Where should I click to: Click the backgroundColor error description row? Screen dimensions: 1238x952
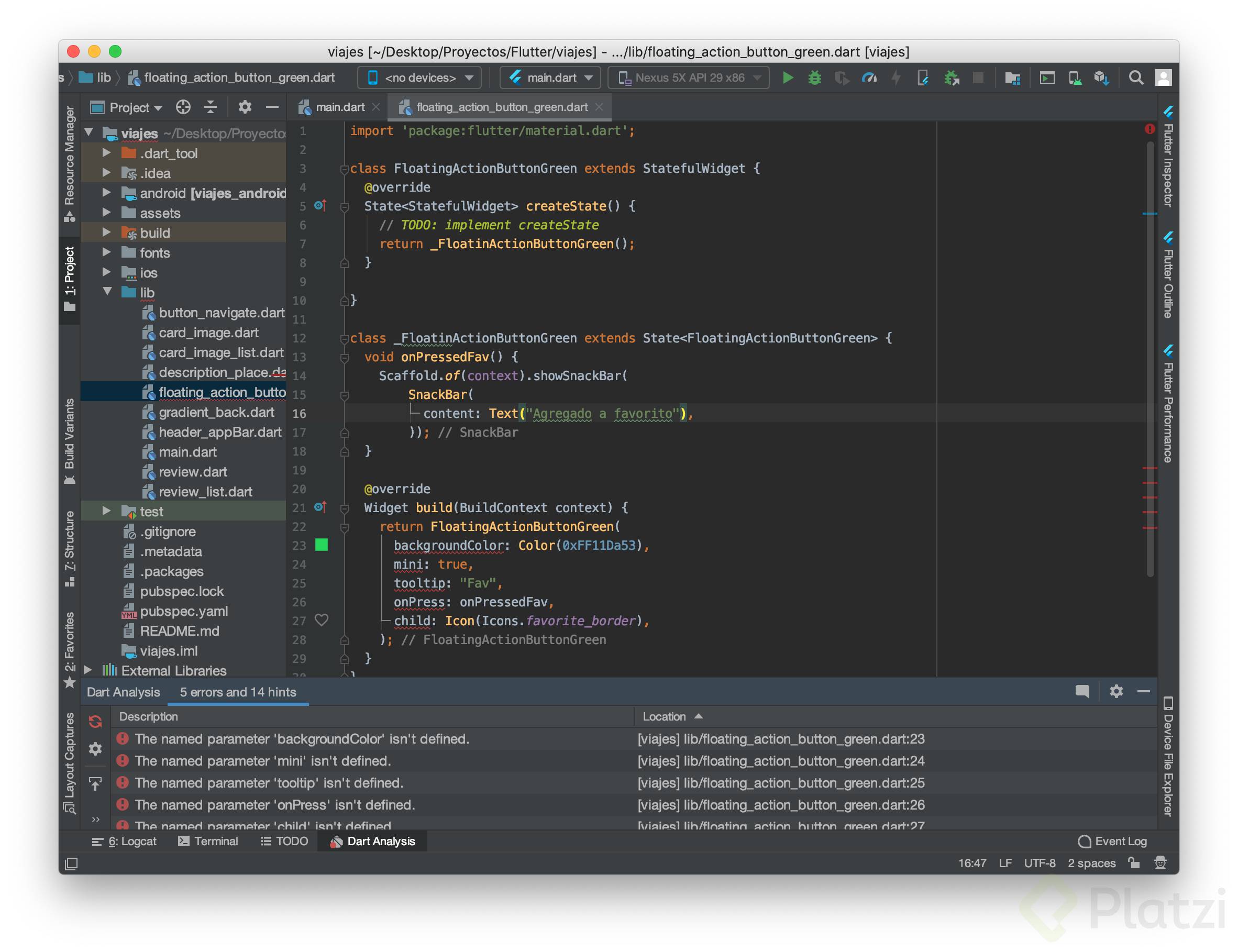(302, 738)
